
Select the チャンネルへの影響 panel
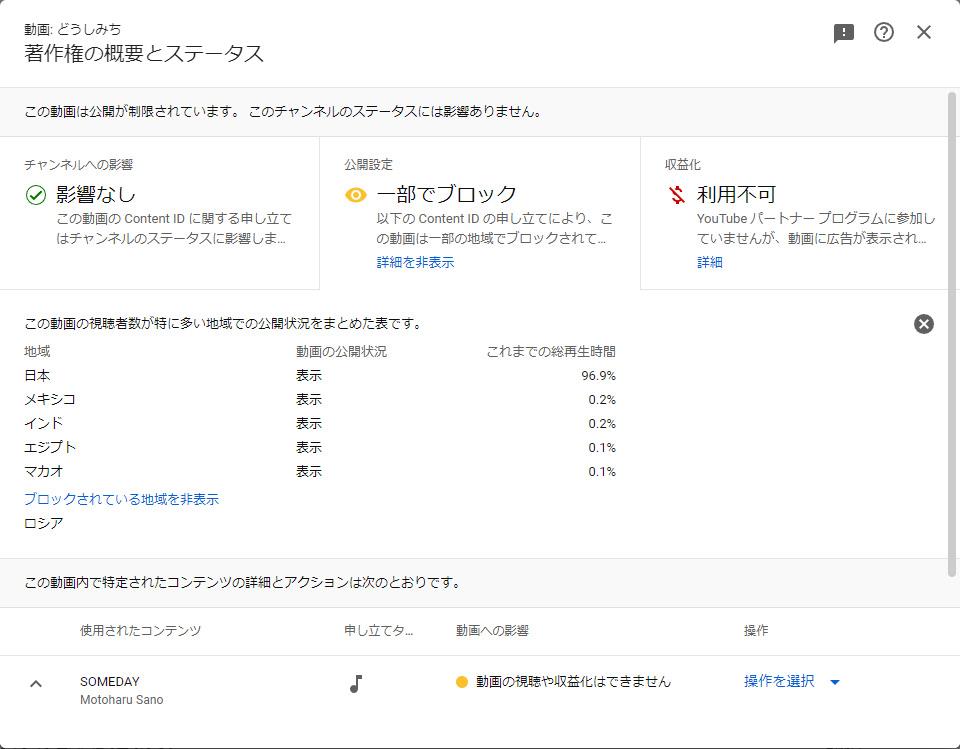point(159,213)
